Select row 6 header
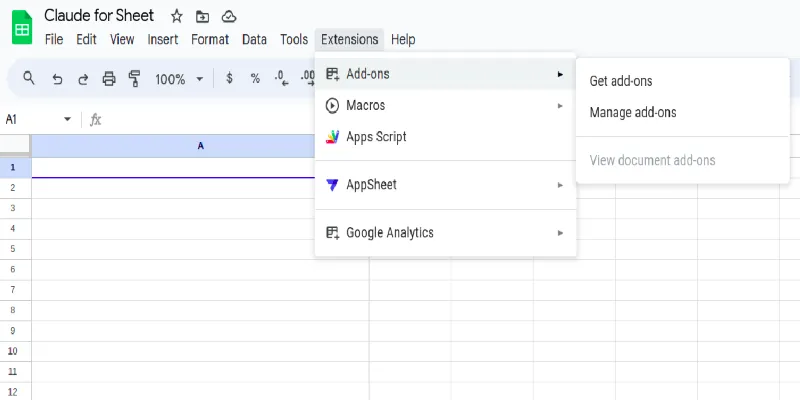 coord(15,270)
